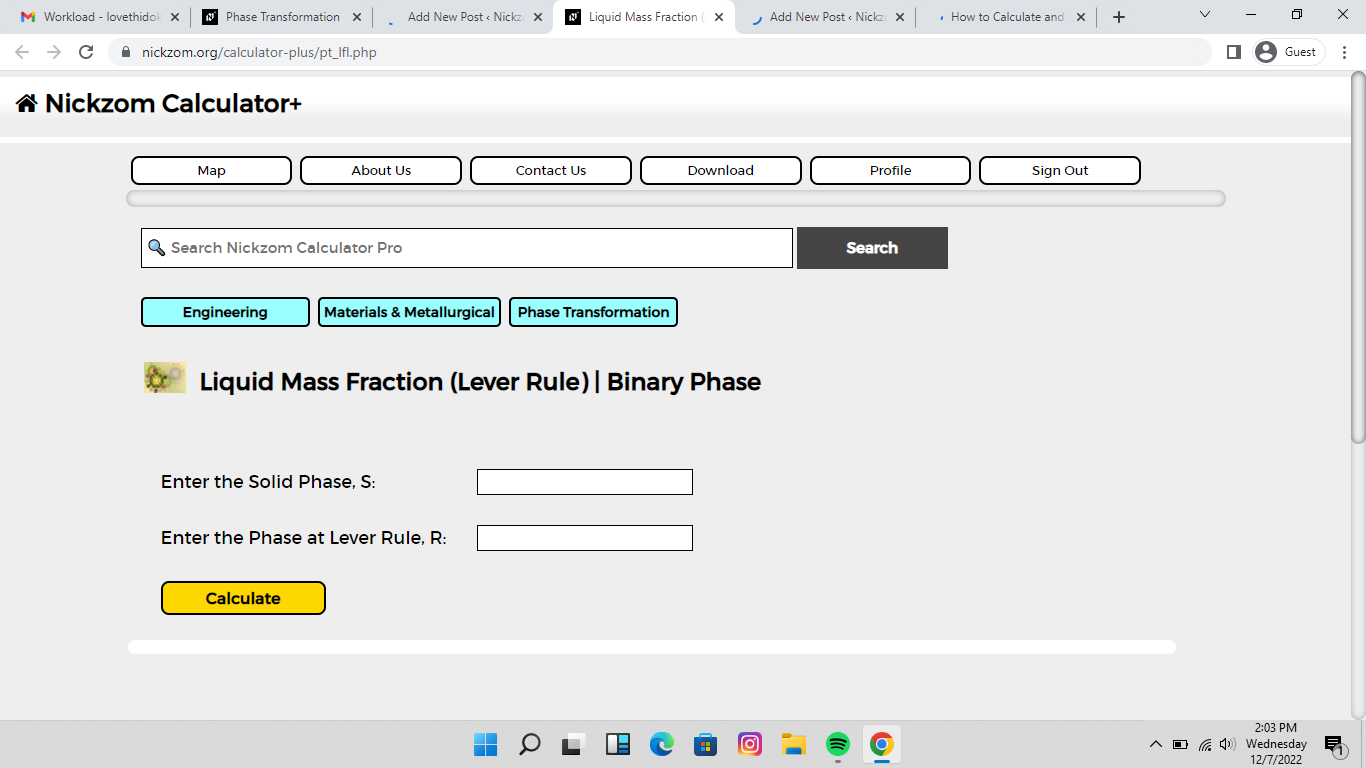The width and height of the screenshot is (1366, 768).
Task: Open the clock and date display
Action: 1276,744
